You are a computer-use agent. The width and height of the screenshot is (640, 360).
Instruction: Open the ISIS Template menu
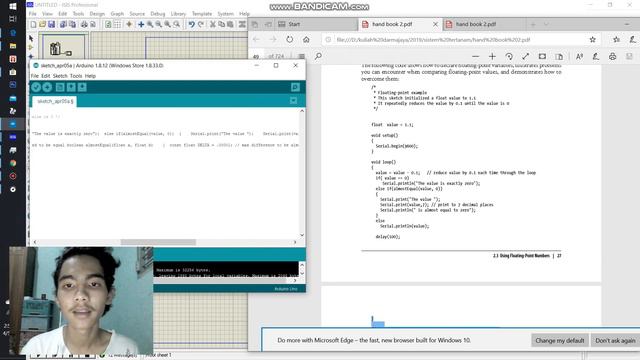202,14
